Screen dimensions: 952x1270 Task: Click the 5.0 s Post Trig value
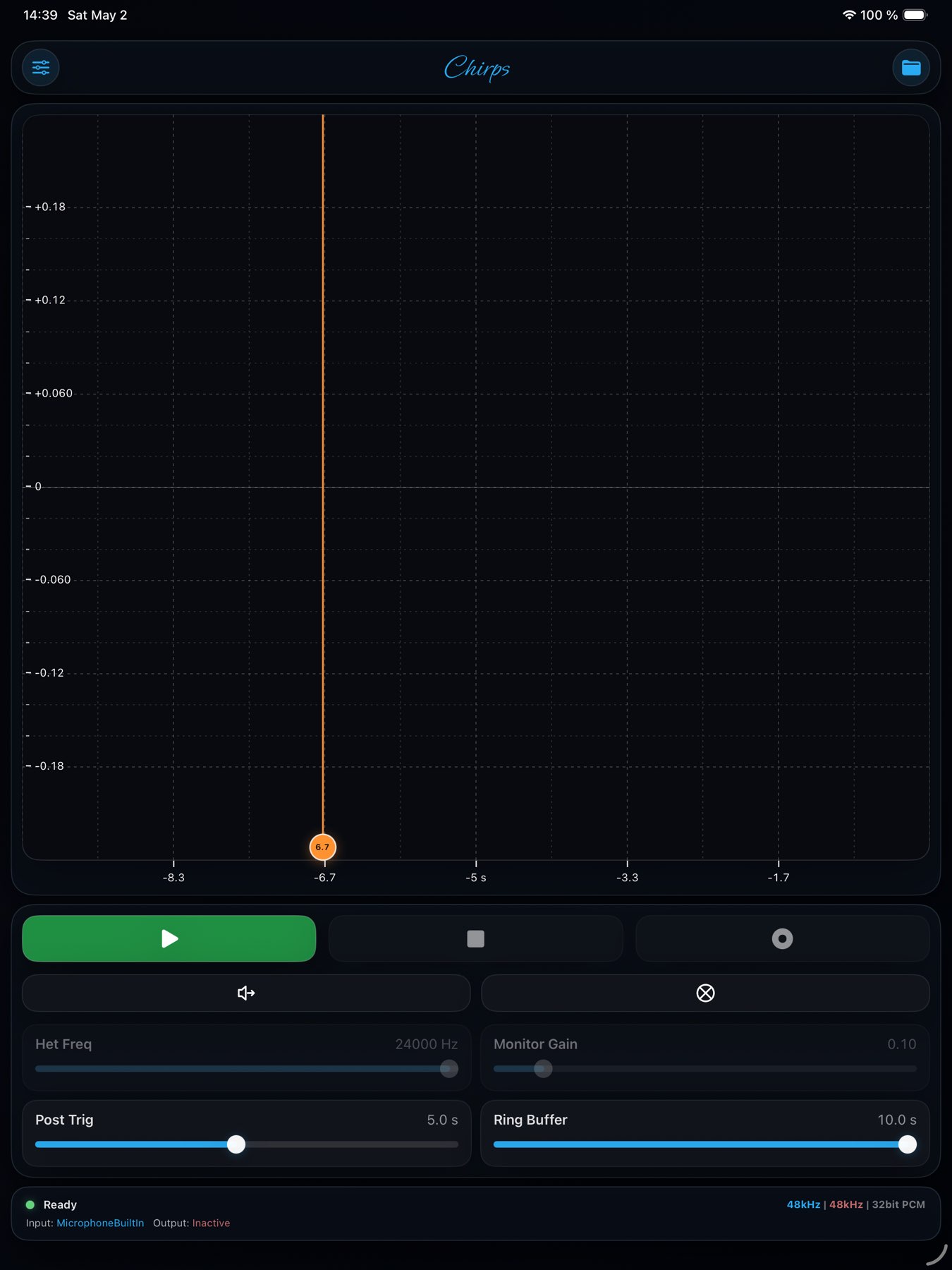(442, 1120)
